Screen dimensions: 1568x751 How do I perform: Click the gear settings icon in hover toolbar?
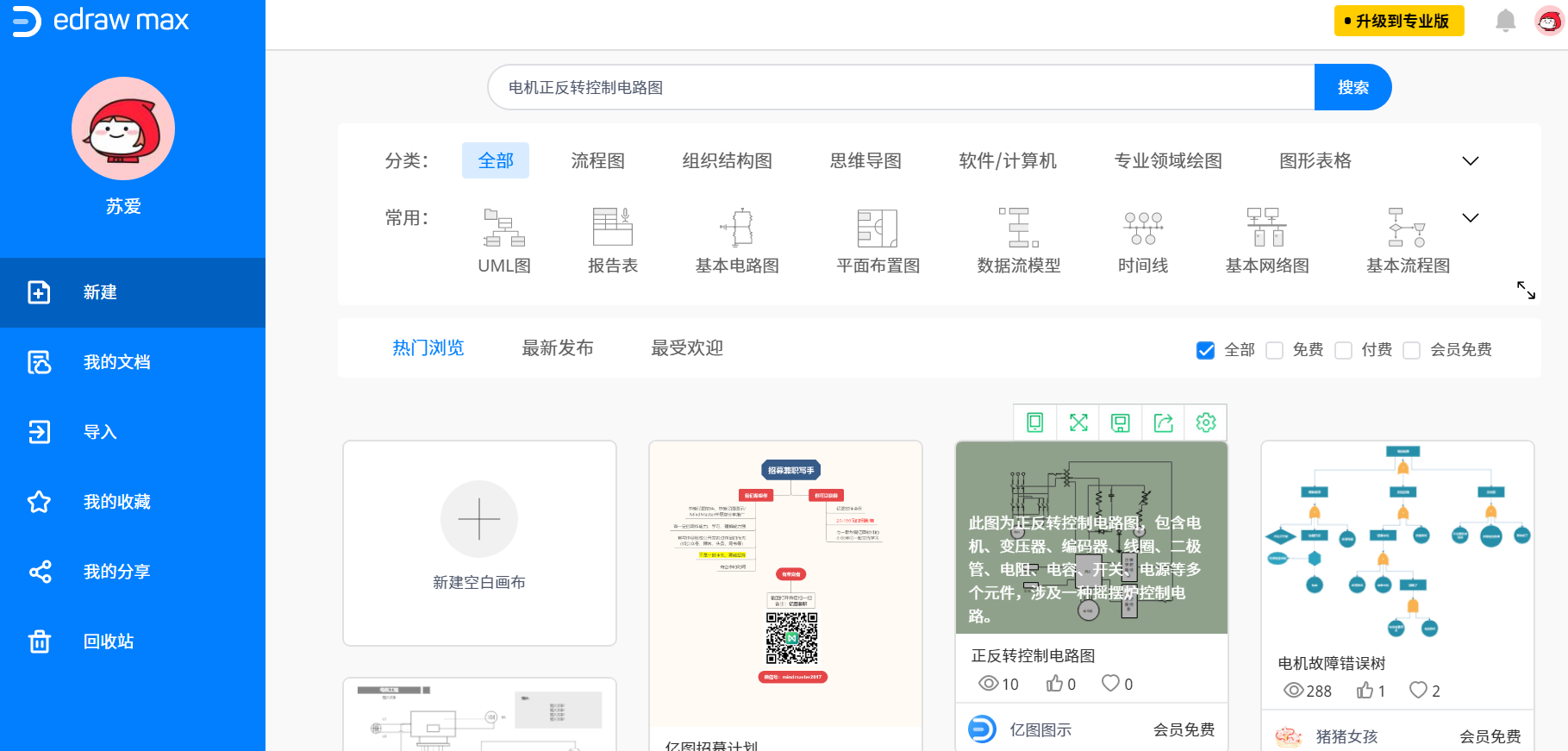(1206, 422)
